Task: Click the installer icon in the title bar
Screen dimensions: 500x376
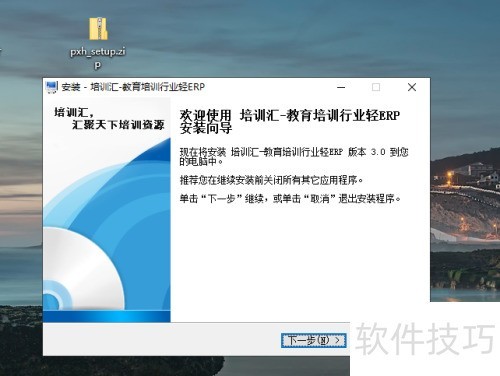Action: pos(51,87)
